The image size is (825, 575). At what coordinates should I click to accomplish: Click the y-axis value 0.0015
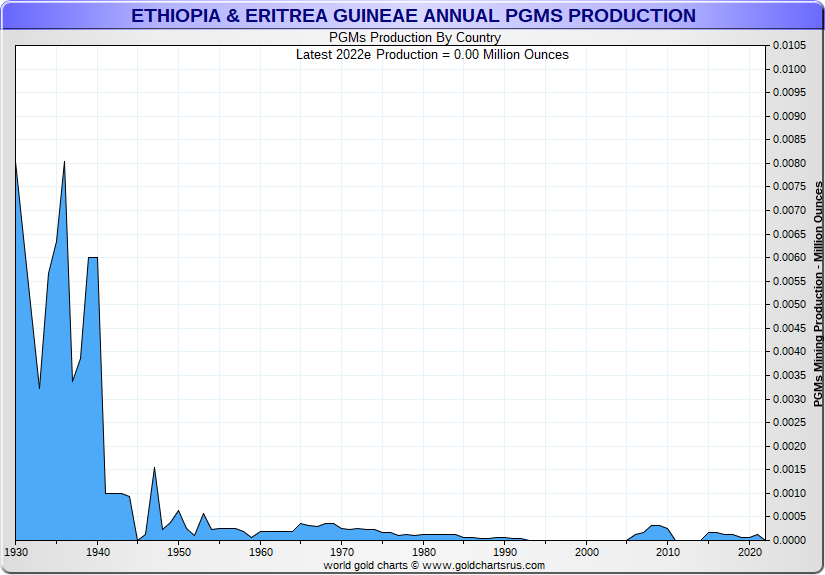[x=789, y=470]
